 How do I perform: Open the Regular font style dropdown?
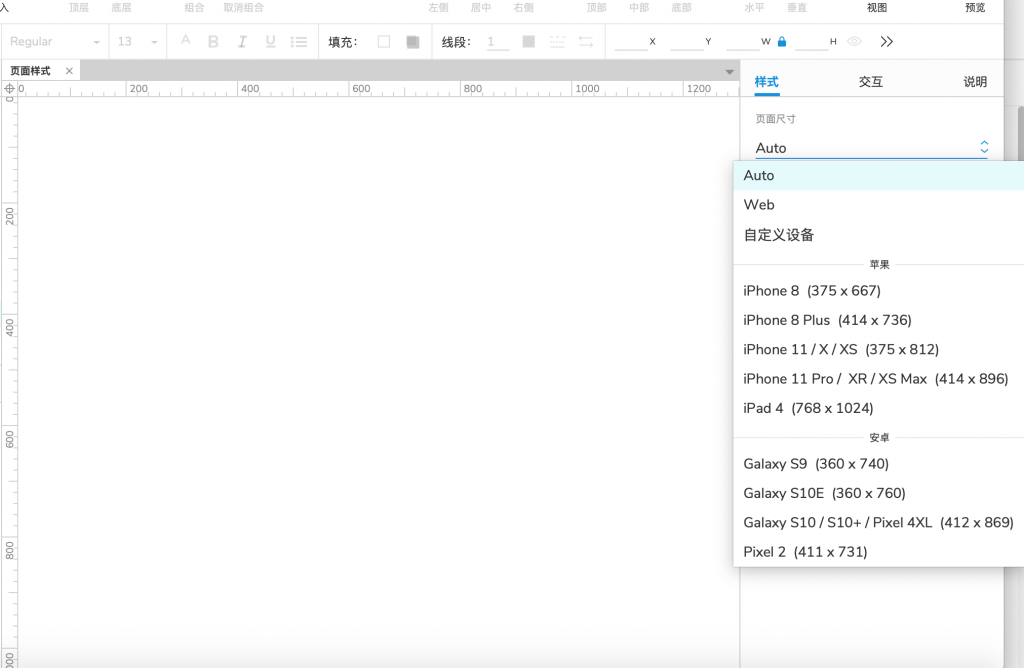click(x=55, y=42)
